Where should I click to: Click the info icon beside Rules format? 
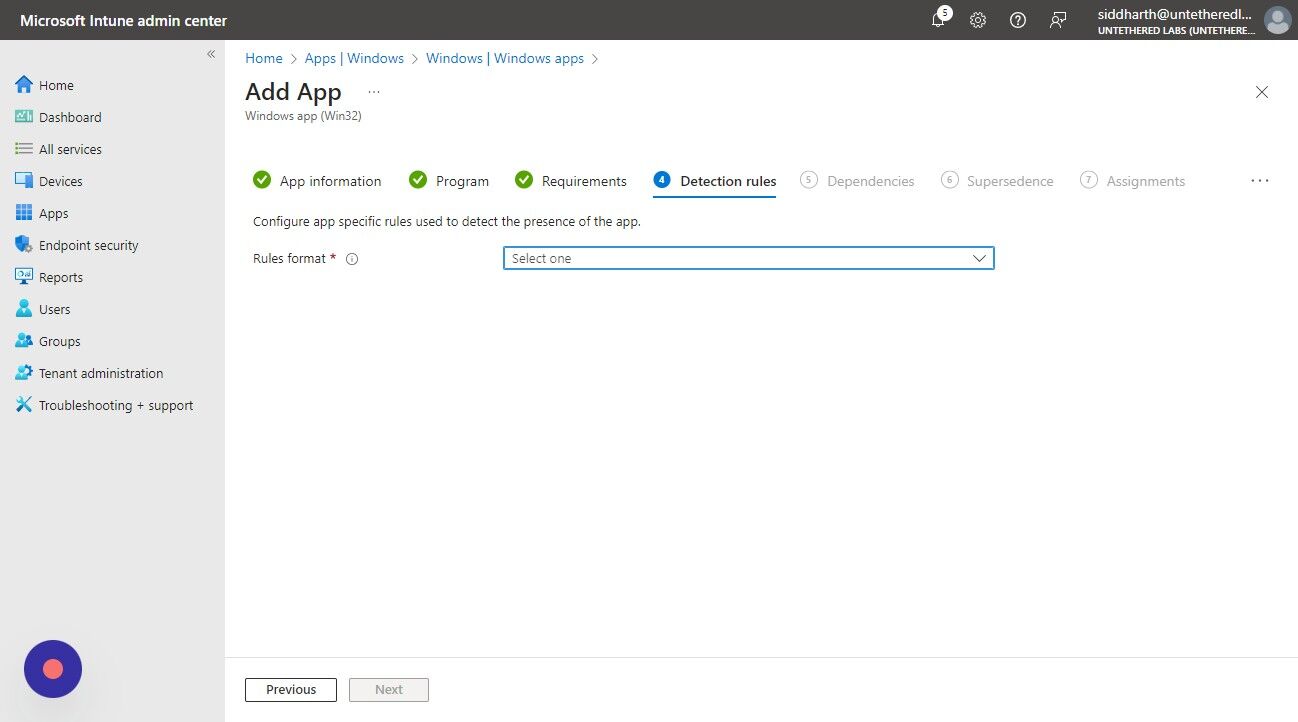[352, 258]
